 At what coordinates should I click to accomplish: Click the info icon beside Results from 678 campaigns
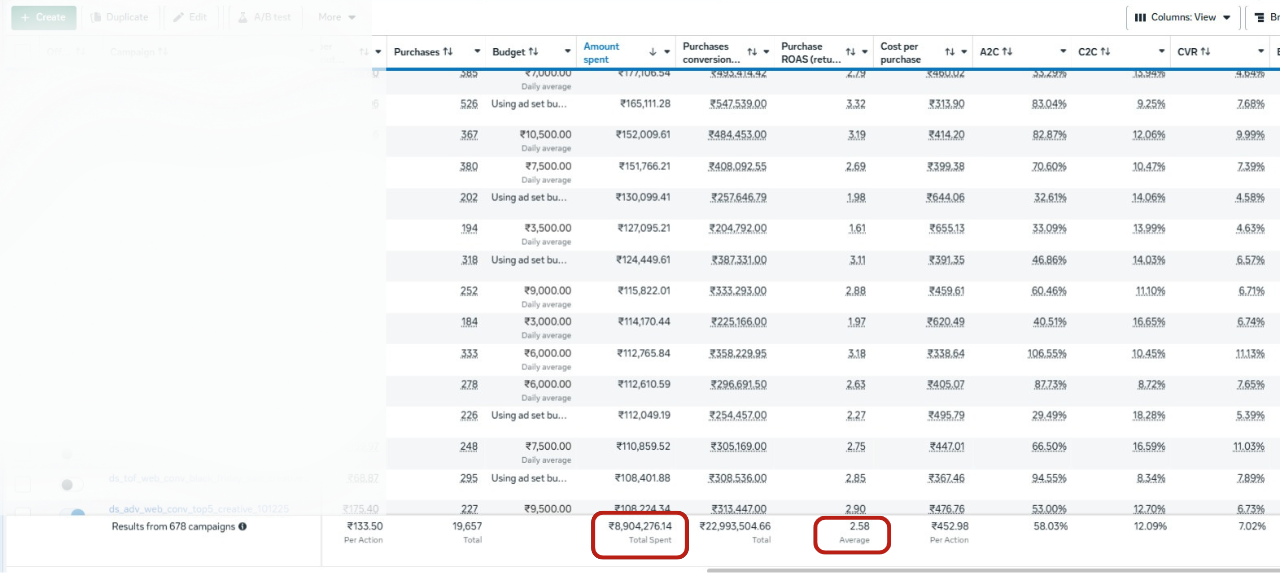point(243,526)
